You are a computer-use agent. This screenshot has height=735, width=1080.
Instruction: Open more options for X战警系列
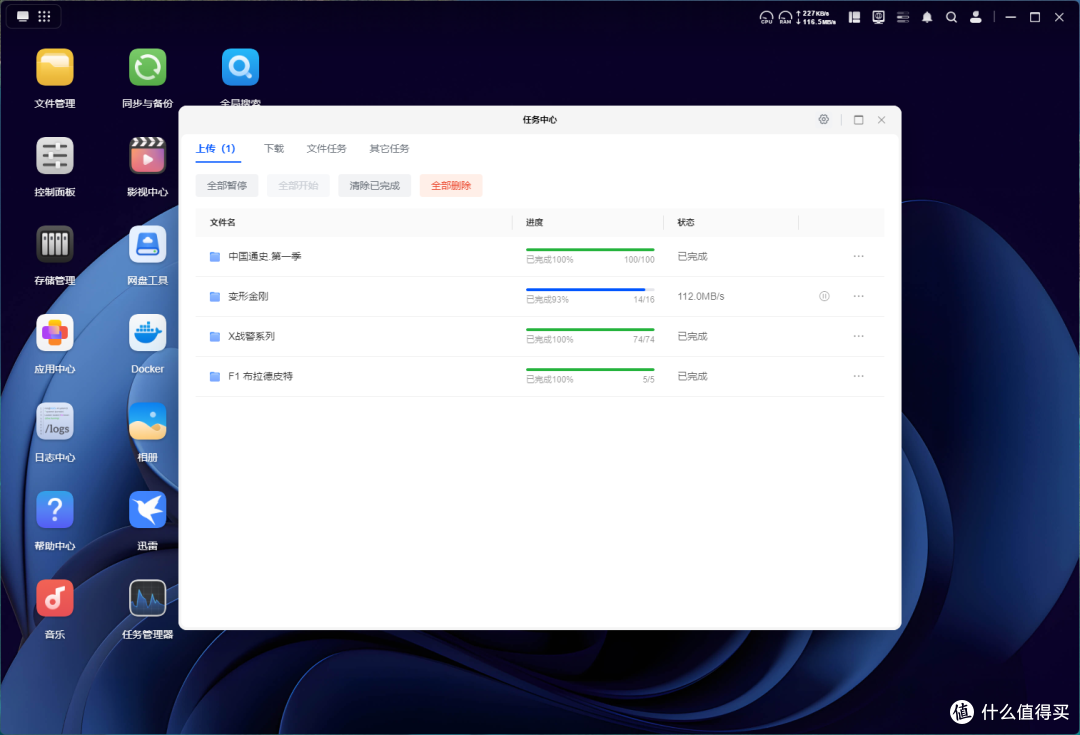click(858, 336)
